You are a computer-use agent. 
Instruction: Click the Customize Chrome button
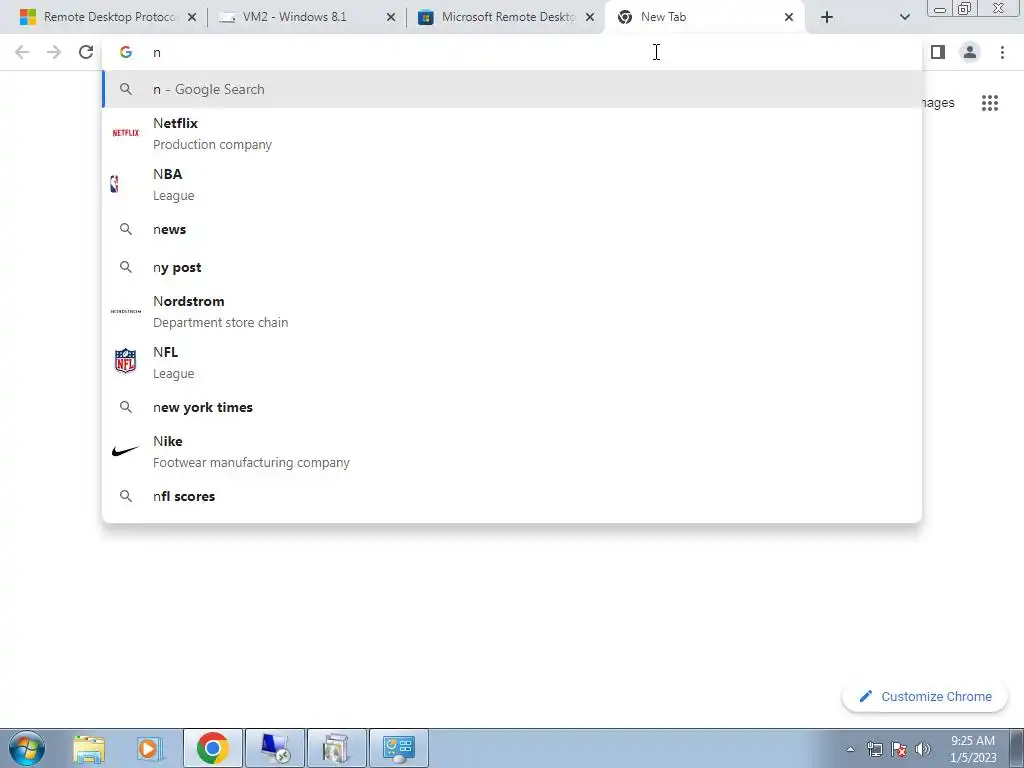[x=925, y=697]
